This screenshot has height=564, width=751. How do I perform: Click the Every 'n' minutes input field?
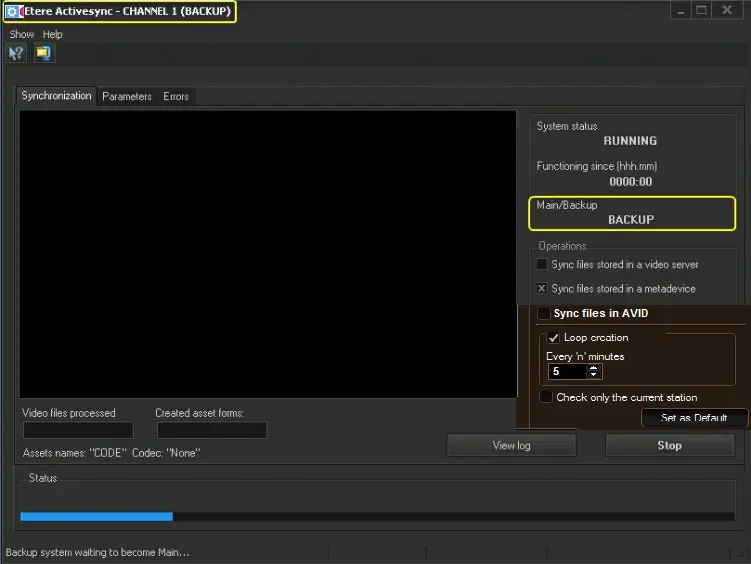click(566, 371)
